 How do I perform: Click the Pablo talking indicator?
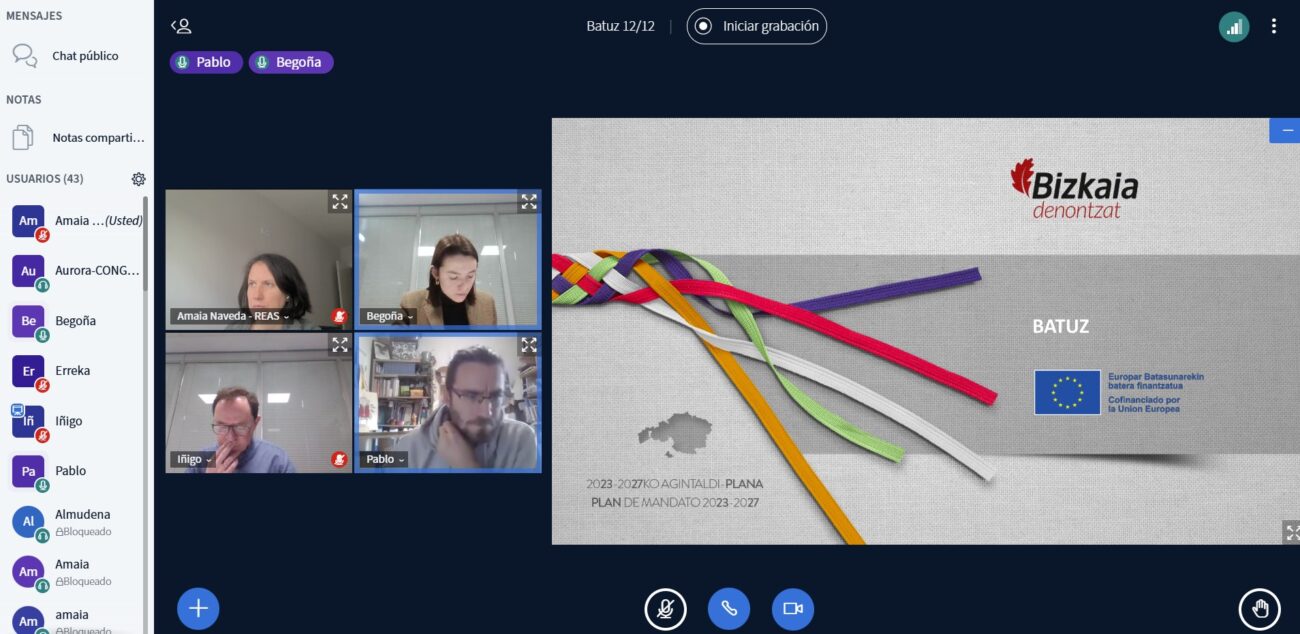pos(205,62)
